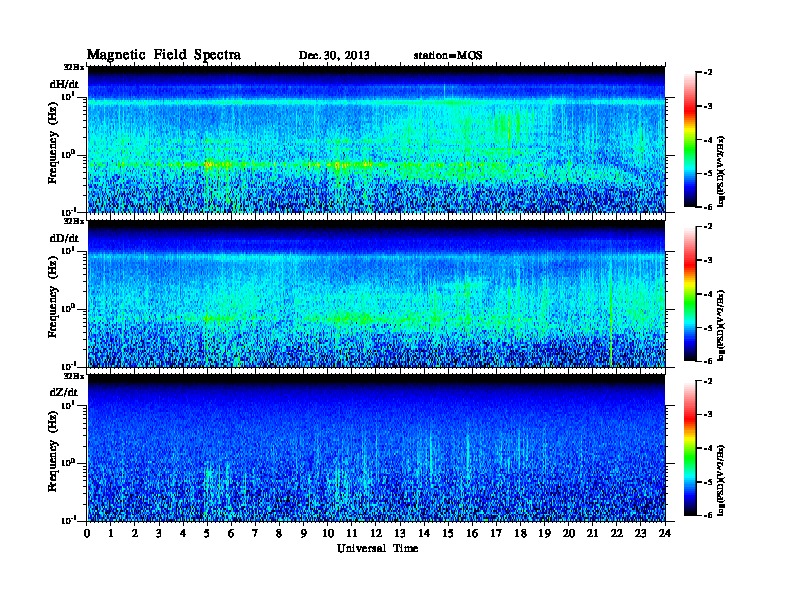792x612 pixels.
Task: Click the 10¹ frequency tick of the dZ/dt panel
Action: (x=69, y=405)
